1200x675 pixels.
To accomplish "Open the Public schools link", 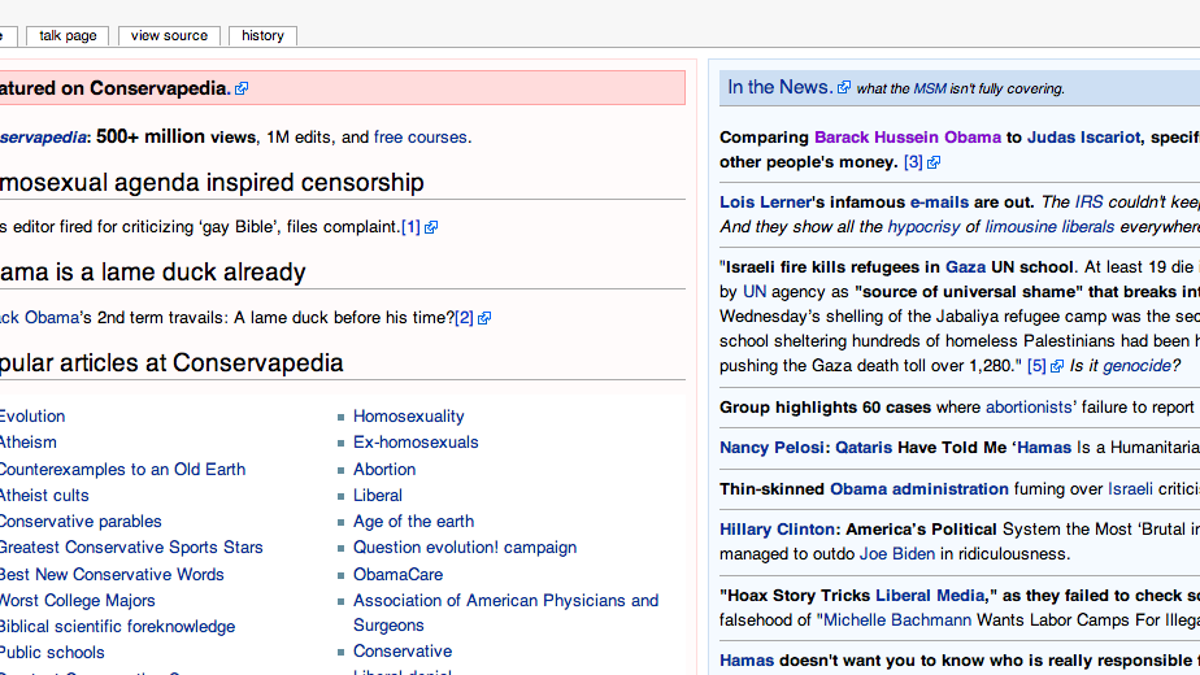I will point(52,652).
